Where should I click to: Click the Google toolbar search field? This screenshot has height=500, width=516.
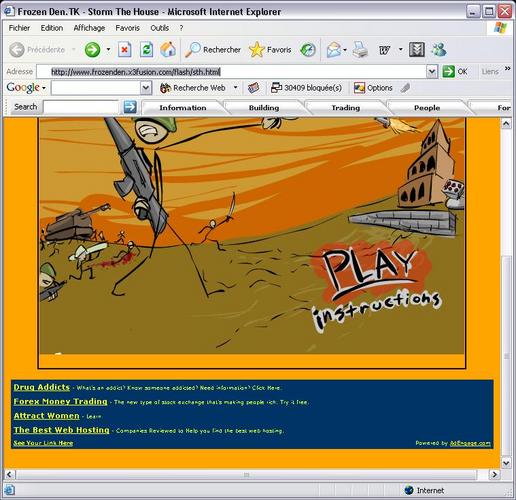[x=96, y=88]
